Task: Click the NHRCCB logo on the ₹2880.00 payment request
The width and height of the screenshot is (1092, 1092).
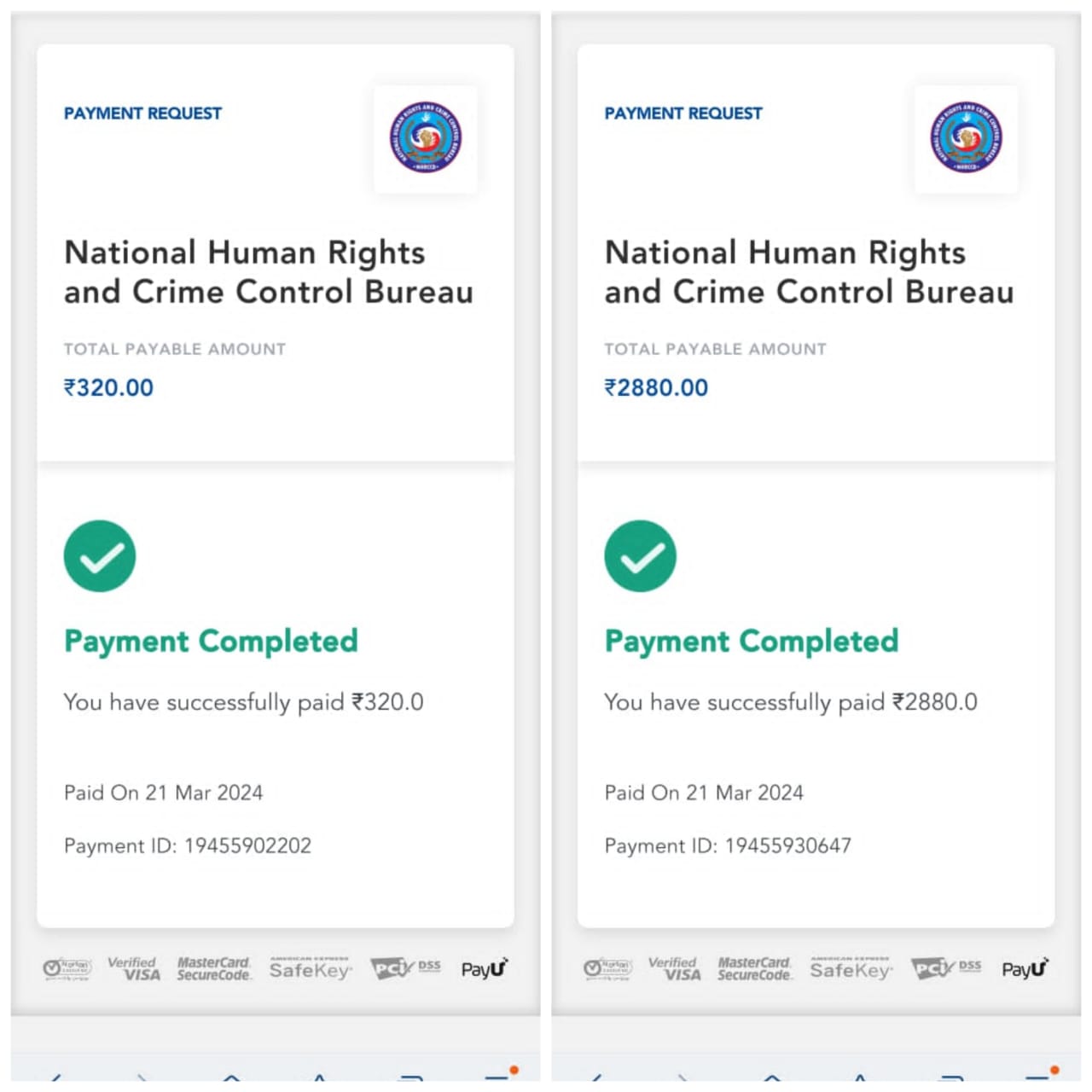Action: pyautogui.click(x=966, y=138)
